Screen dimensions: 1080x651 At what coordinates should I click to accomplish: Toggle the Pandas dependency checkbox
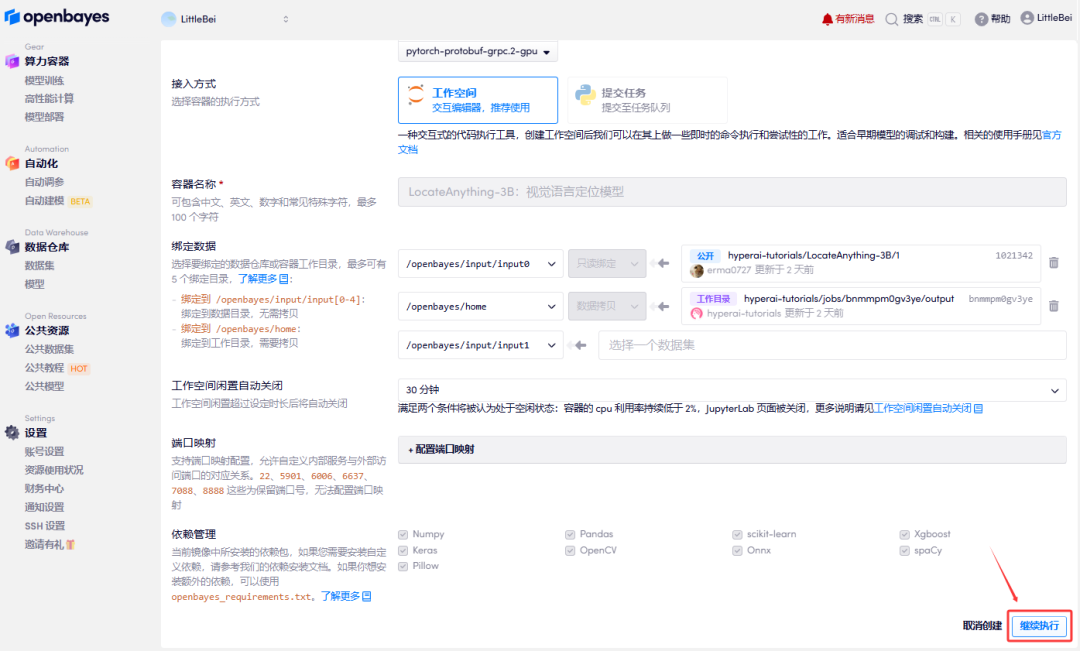[x=570, y=535]
